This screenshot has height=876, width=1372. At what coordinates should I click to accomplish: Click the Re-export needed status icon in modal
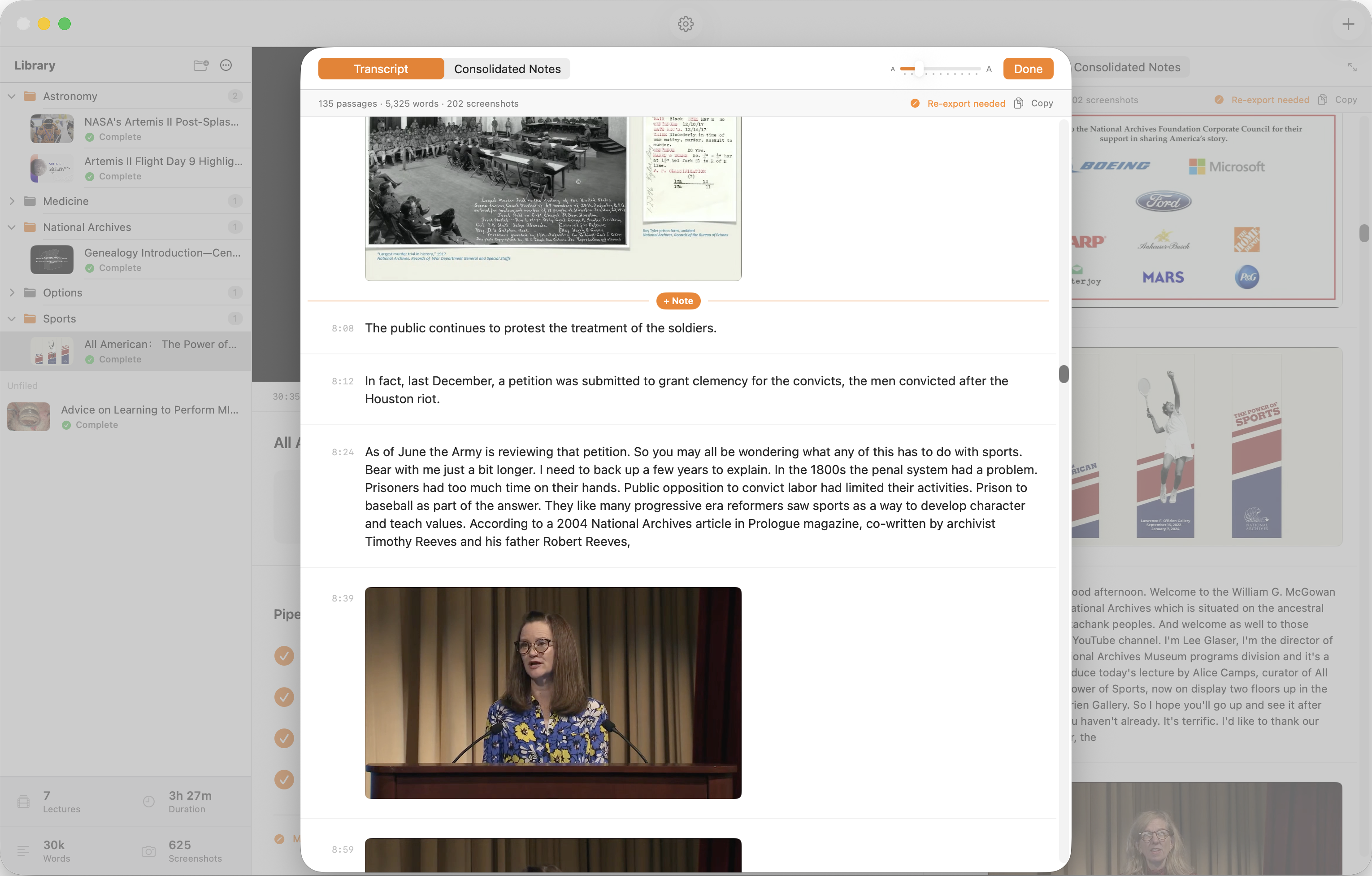915,103
